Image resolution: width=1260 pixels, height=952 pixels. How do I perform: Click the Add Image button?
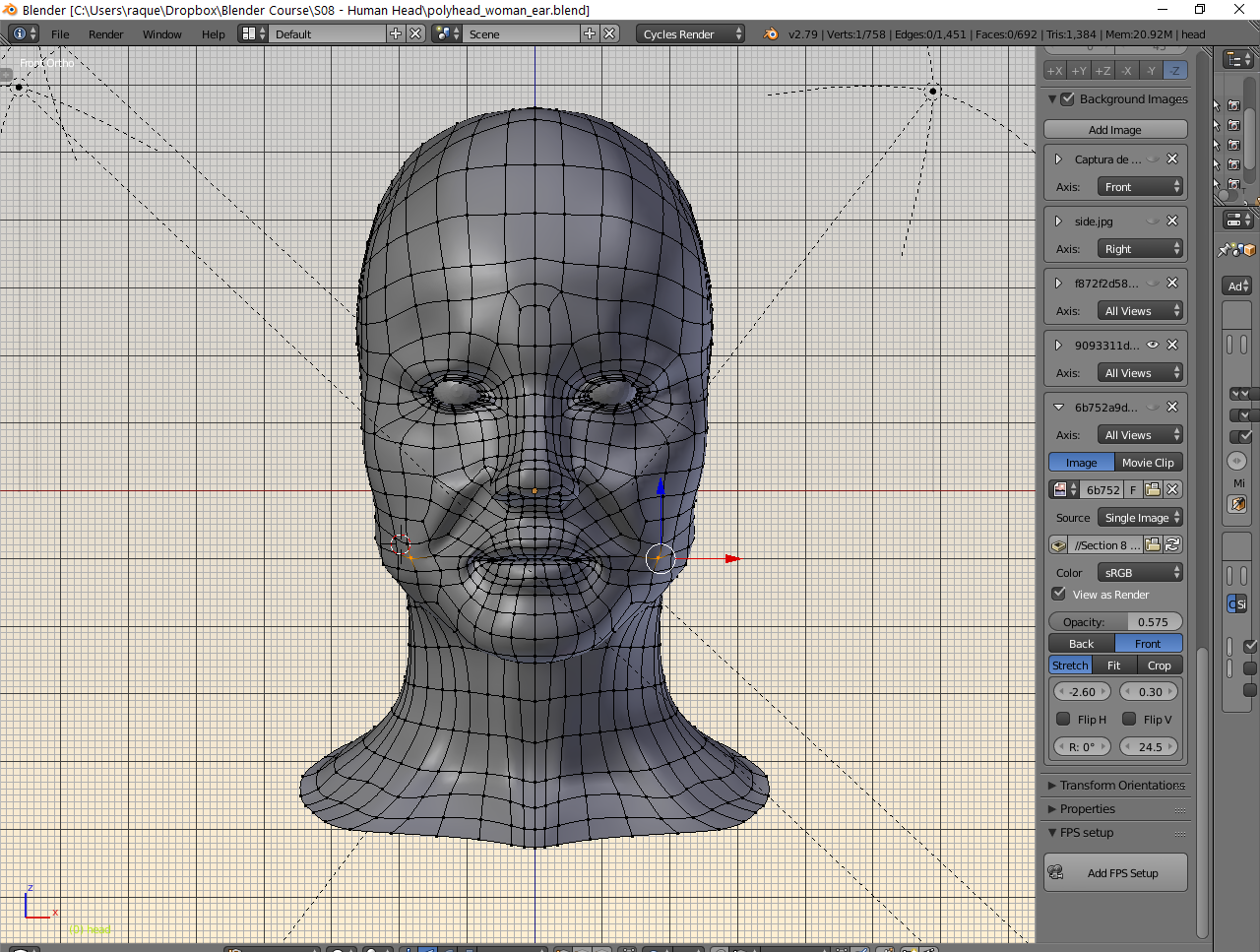1115,129
